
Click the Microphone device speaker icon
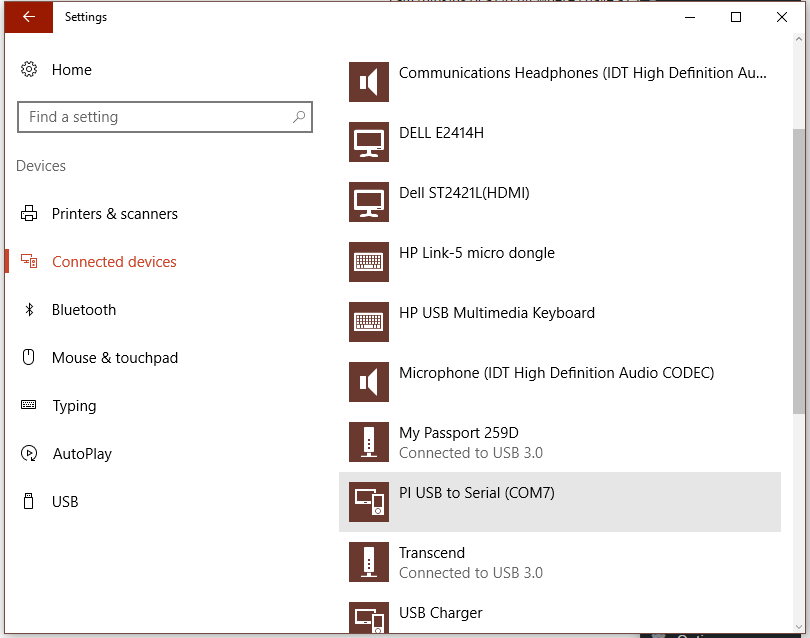(369, 381)
